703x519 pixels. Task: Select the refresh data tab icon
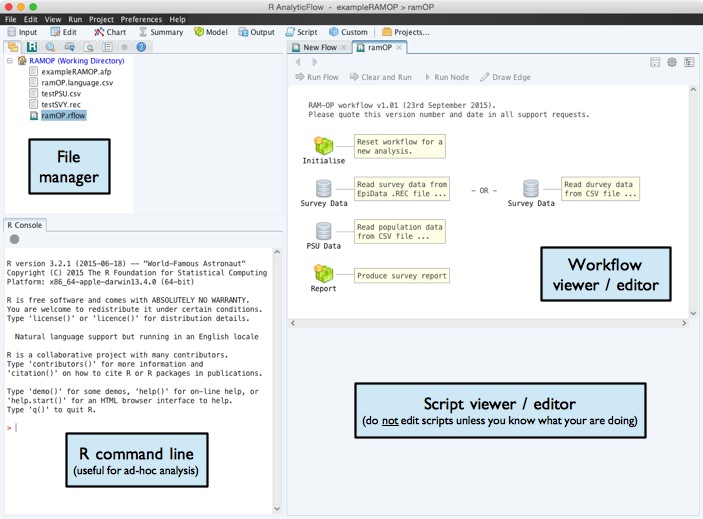point(69,47)
